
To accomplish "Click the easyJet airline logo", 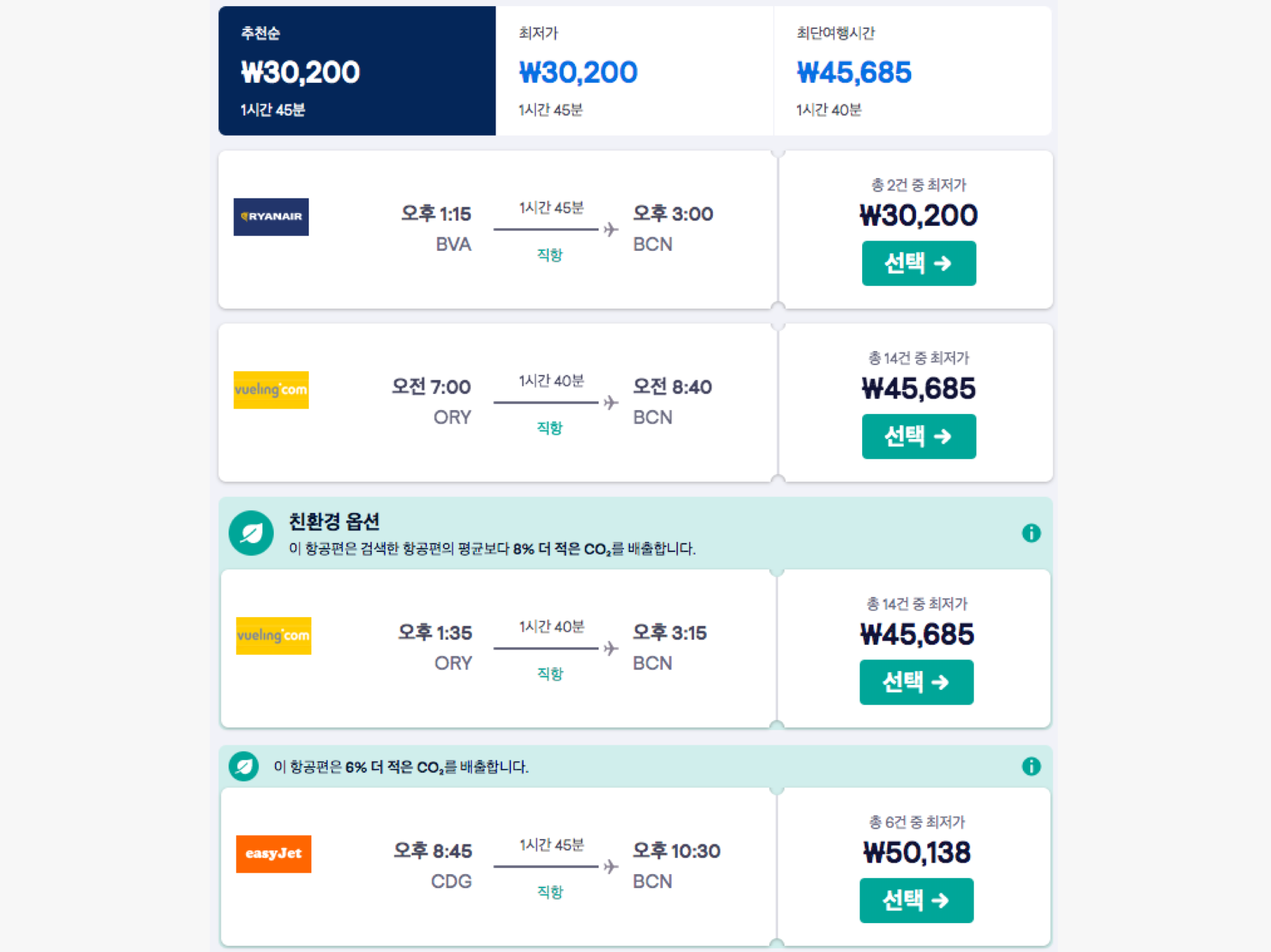I will [x=274, y=854].
